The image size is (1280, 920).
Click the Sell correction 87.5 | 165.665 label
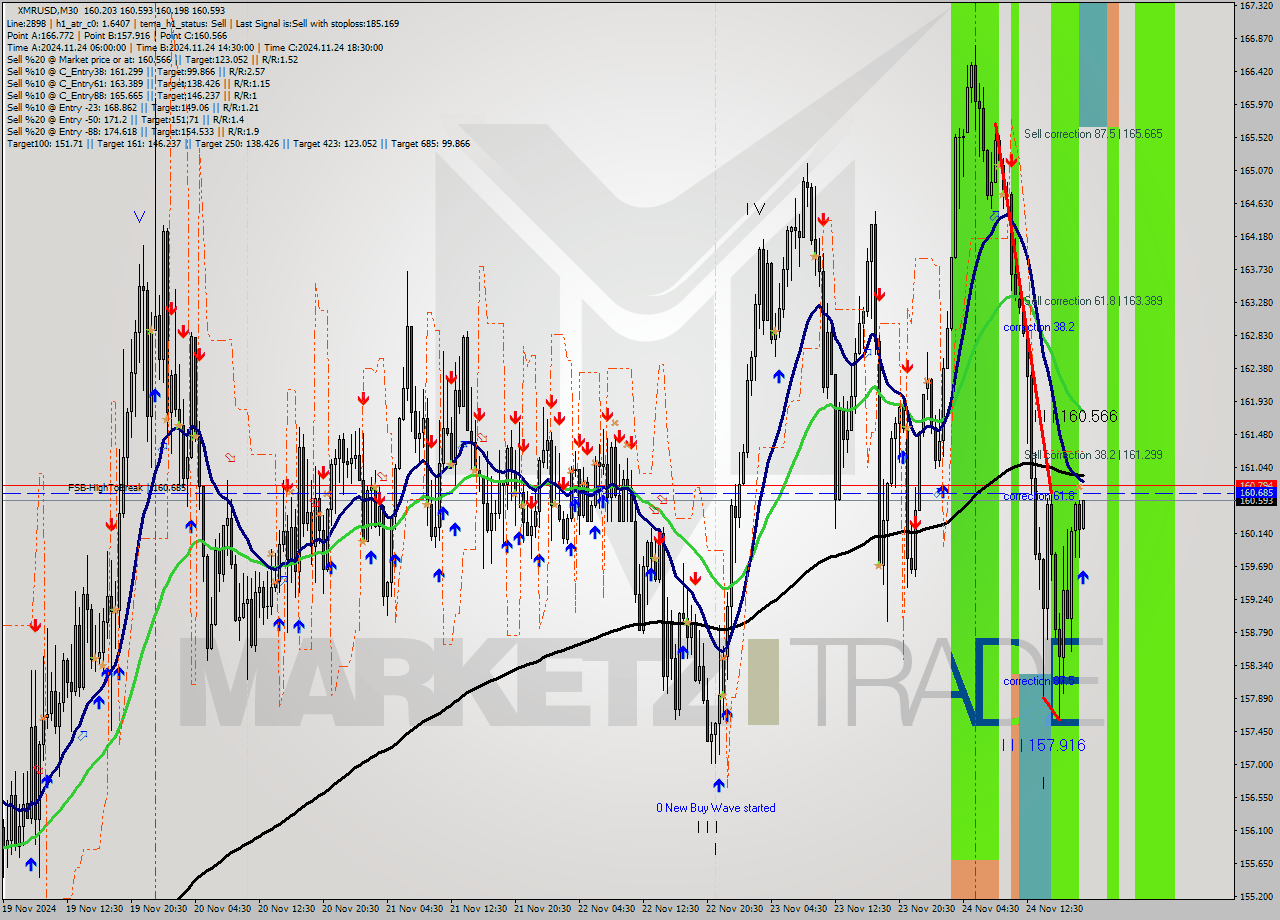[1093, 133]
